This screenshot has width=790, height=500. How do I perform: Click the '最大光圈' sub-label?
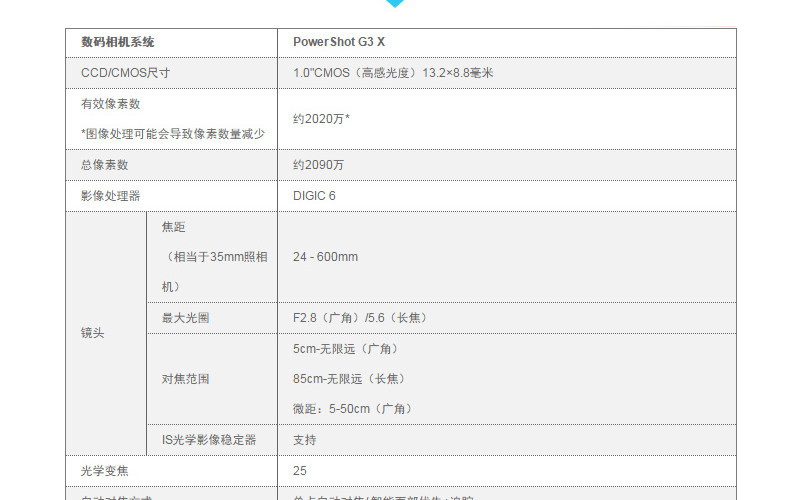point(185,318)
